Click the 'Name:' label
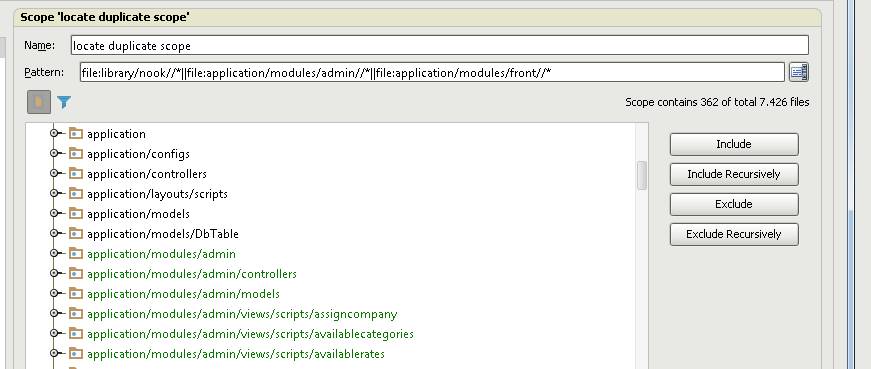This screenshot has width=871, height=369. pyautogui.click(x=39, y=46)
